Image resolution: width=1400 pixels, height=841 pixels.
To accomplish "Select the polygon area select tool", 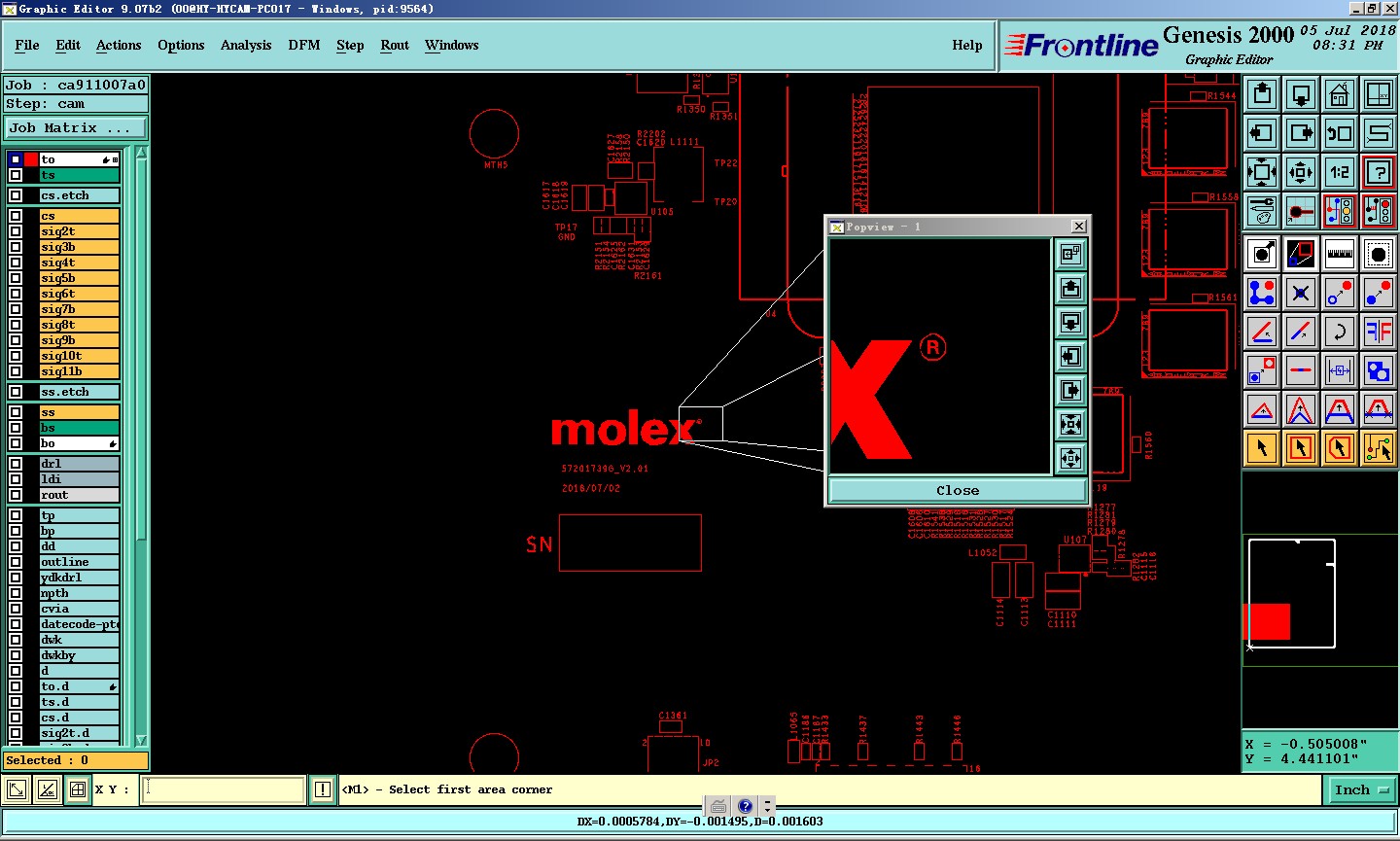I will tap(1340, 448).
